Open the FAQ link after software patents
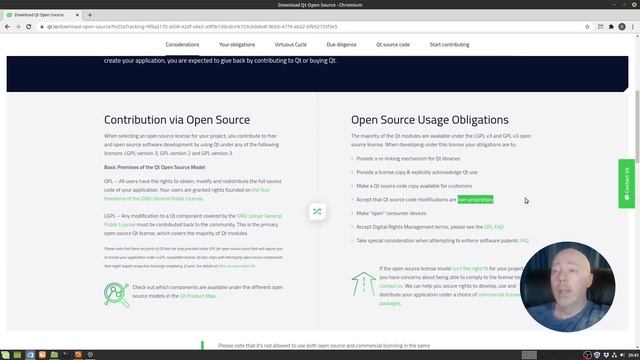 click(524, 241)
